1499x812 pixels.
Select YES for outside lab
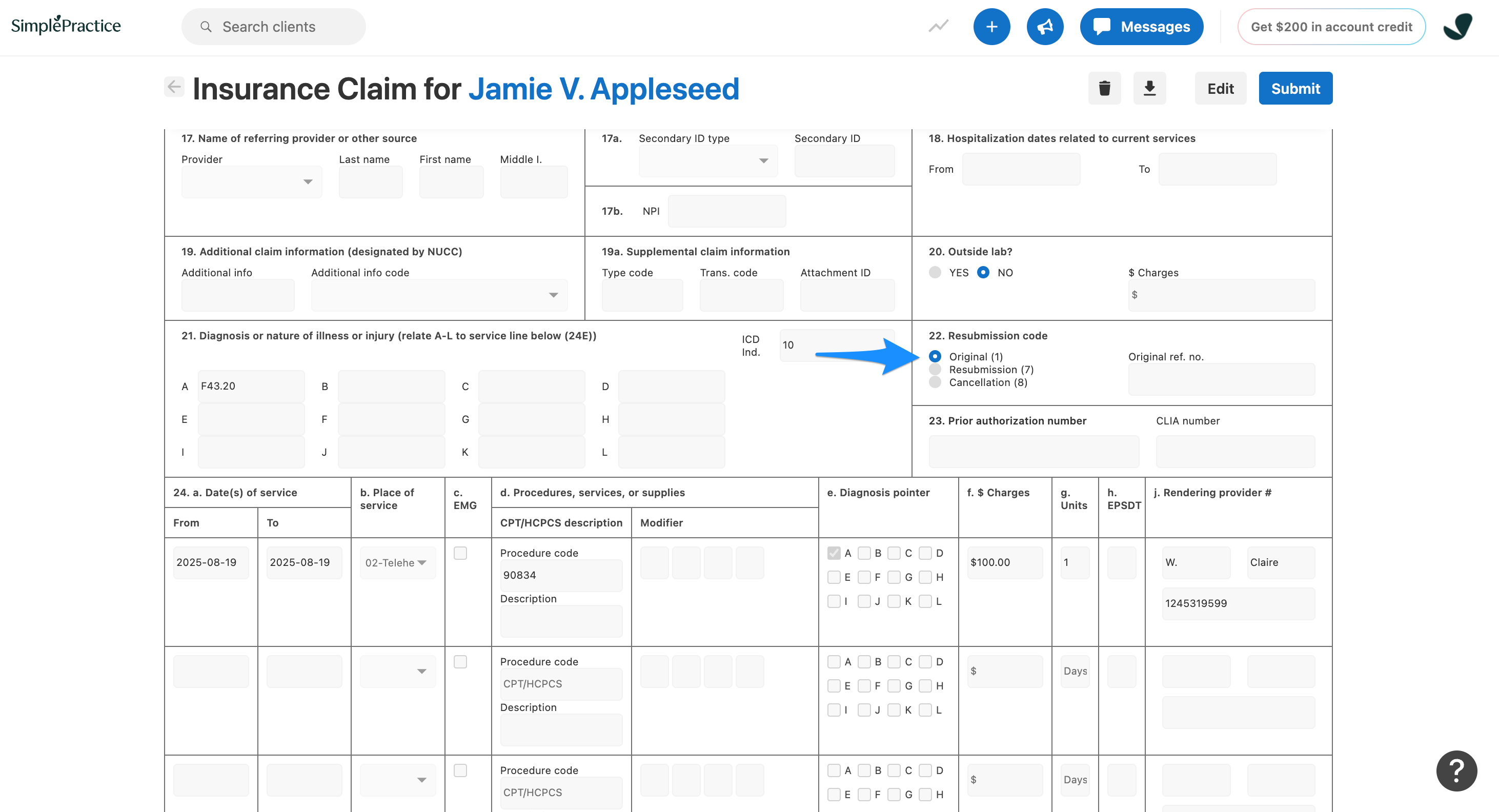(935, 272)
